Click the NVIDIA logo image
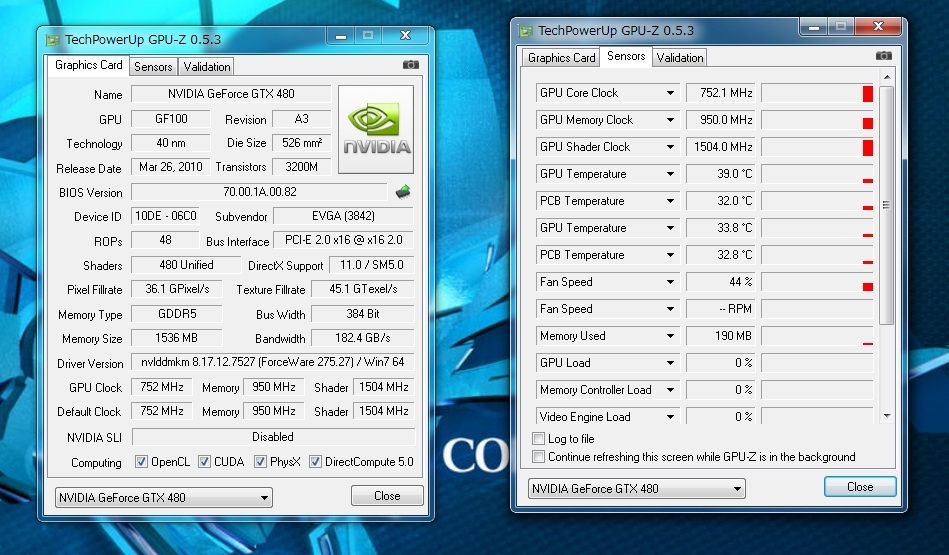 376,130
